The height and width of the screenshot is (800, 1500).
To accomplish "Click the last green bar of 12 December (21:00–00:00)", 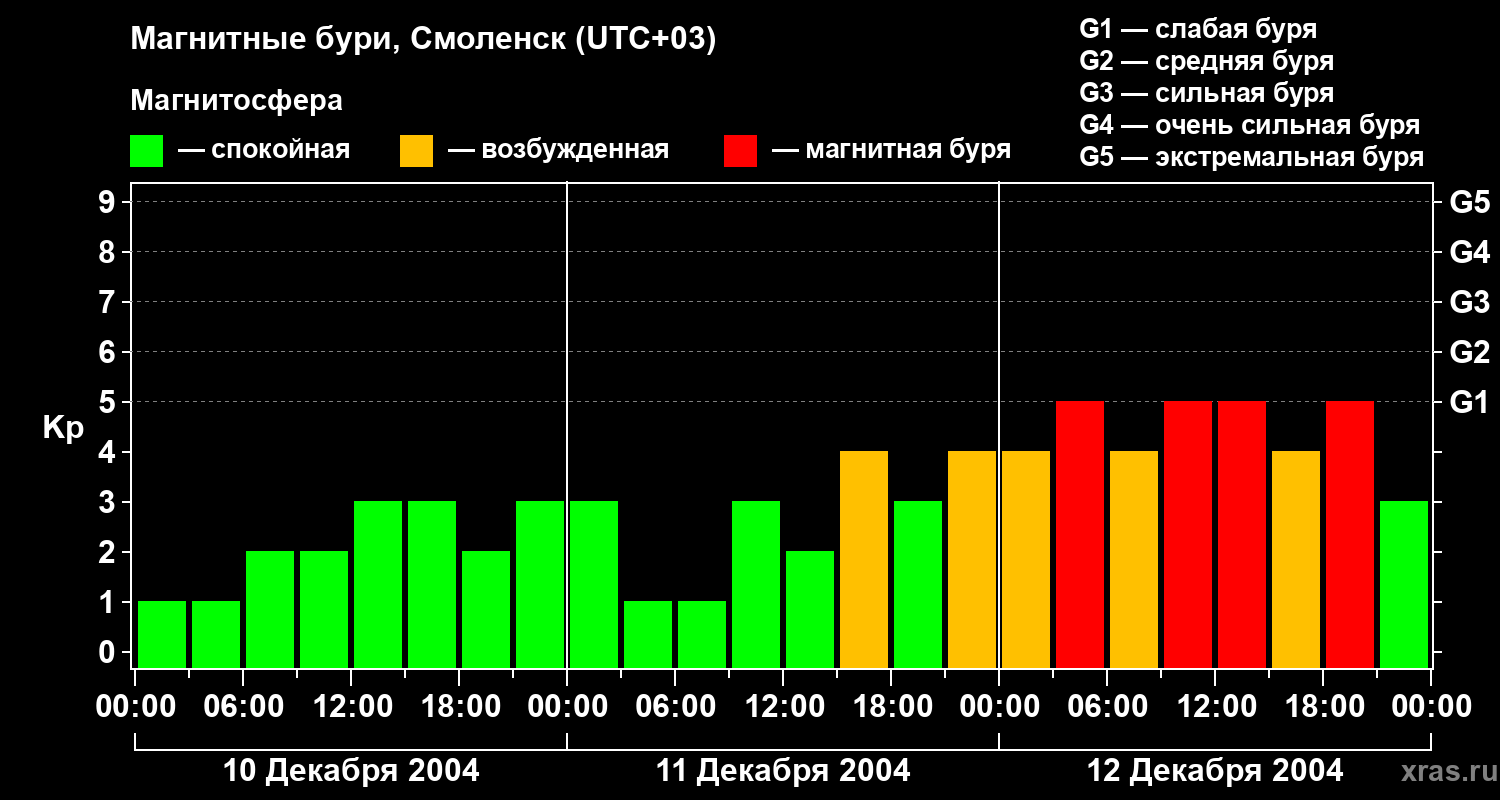I will coord(1404,584).
